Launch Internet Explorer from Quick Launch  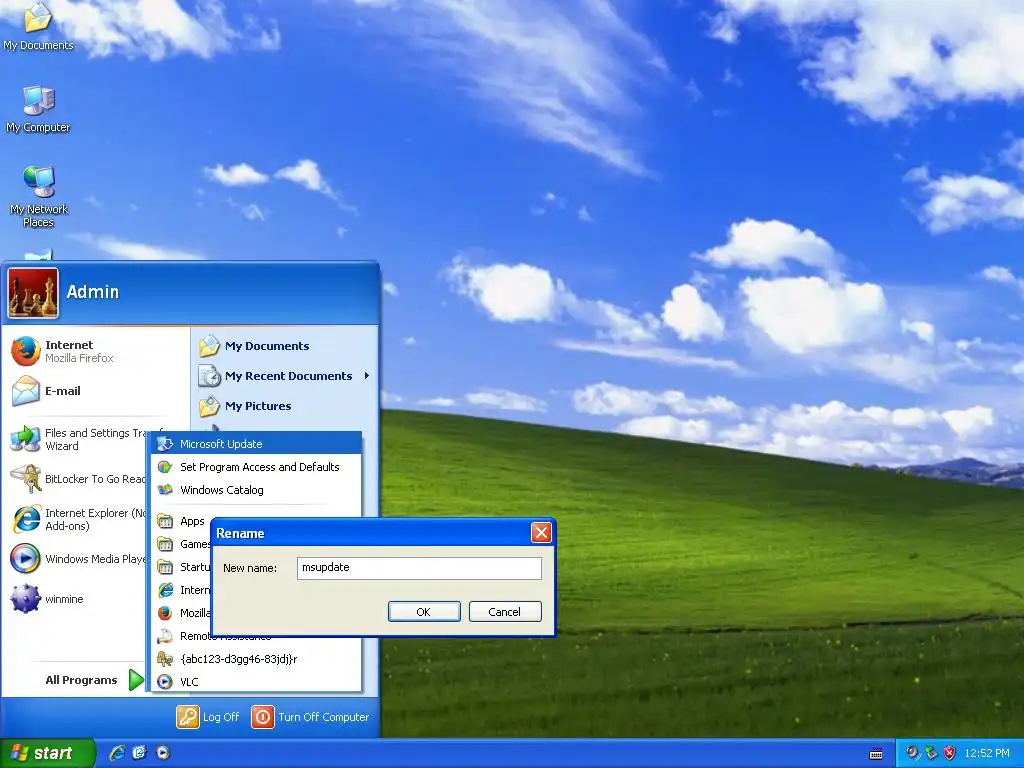click(x=117, y=753)
